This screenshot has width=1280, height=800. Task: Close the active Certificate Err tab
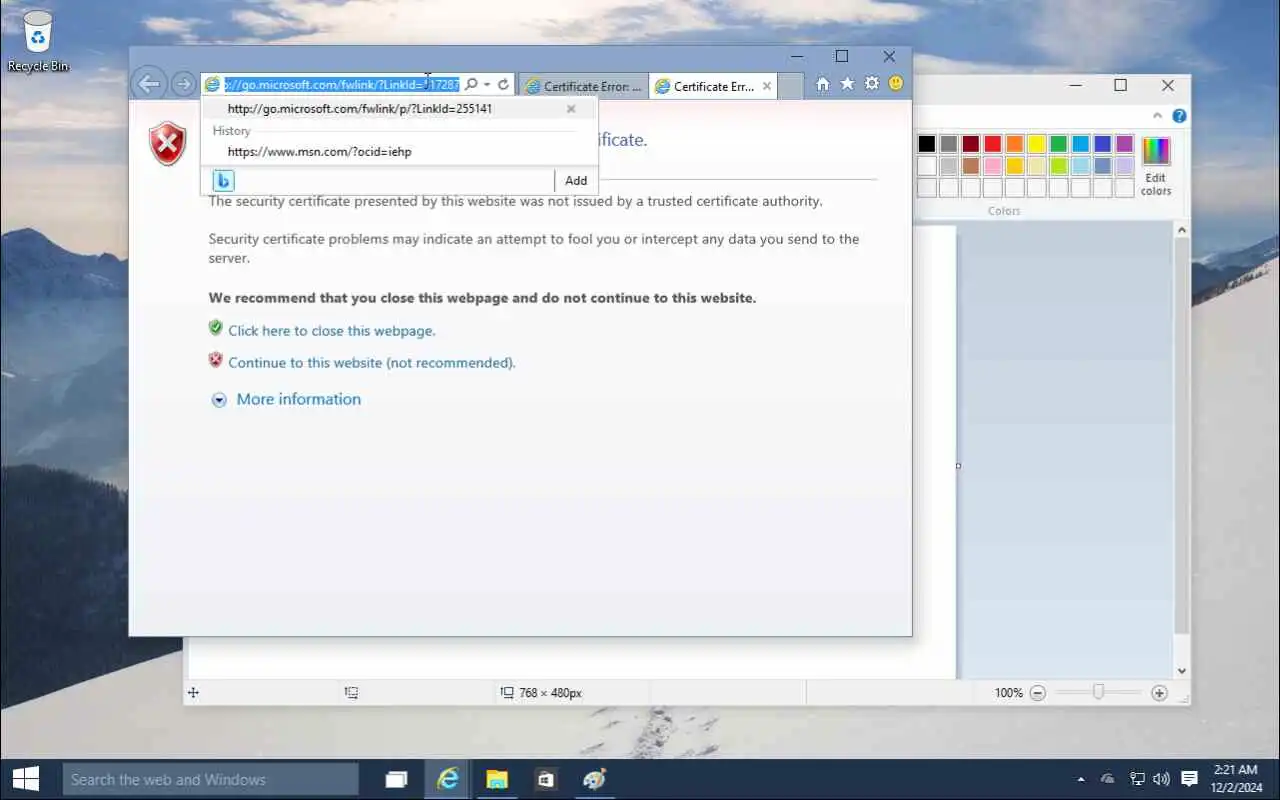point(767,86)
